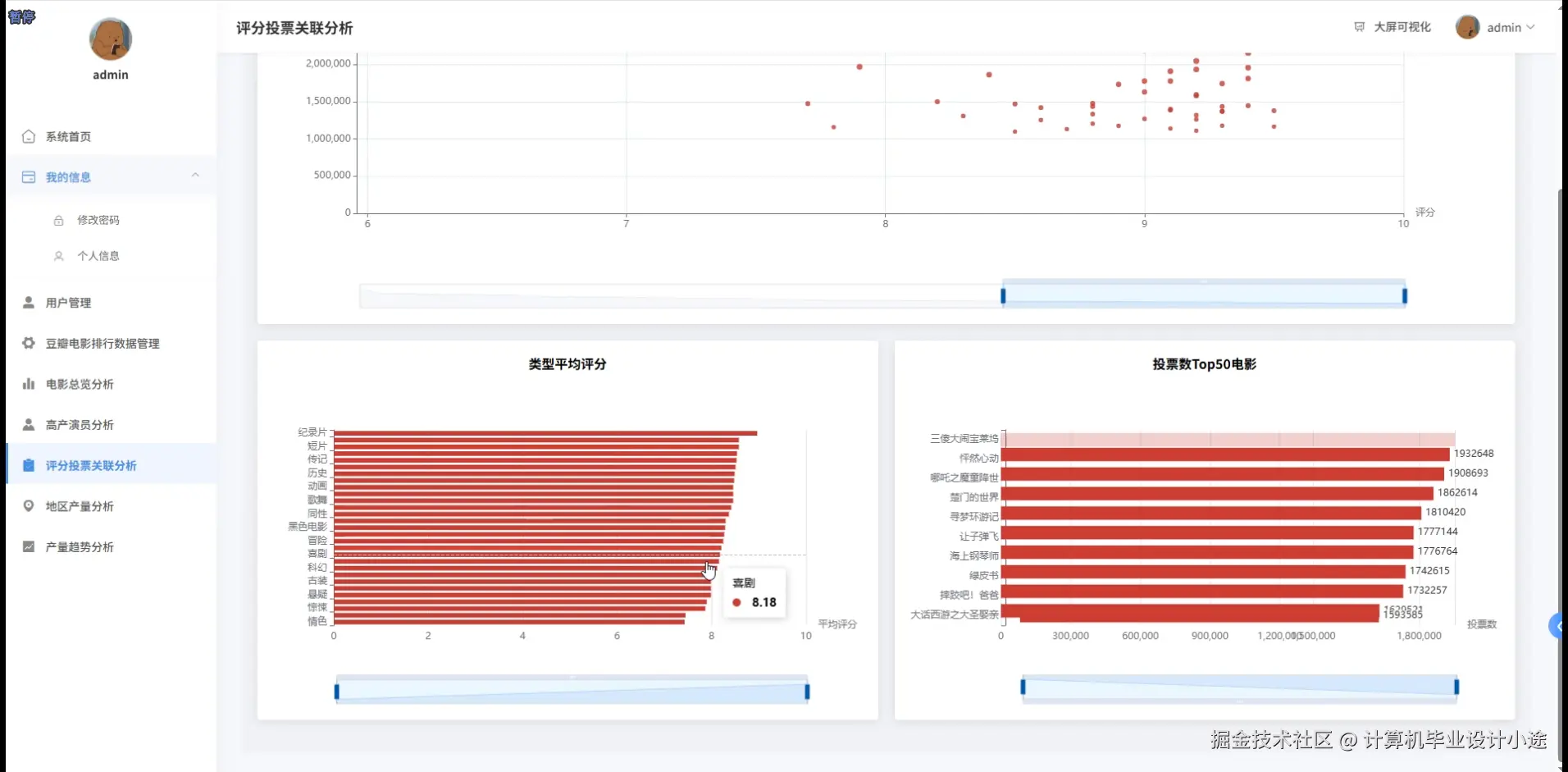Click the card icon beside 我的信息
The image size is (1568, 772).
click(29, 177)
